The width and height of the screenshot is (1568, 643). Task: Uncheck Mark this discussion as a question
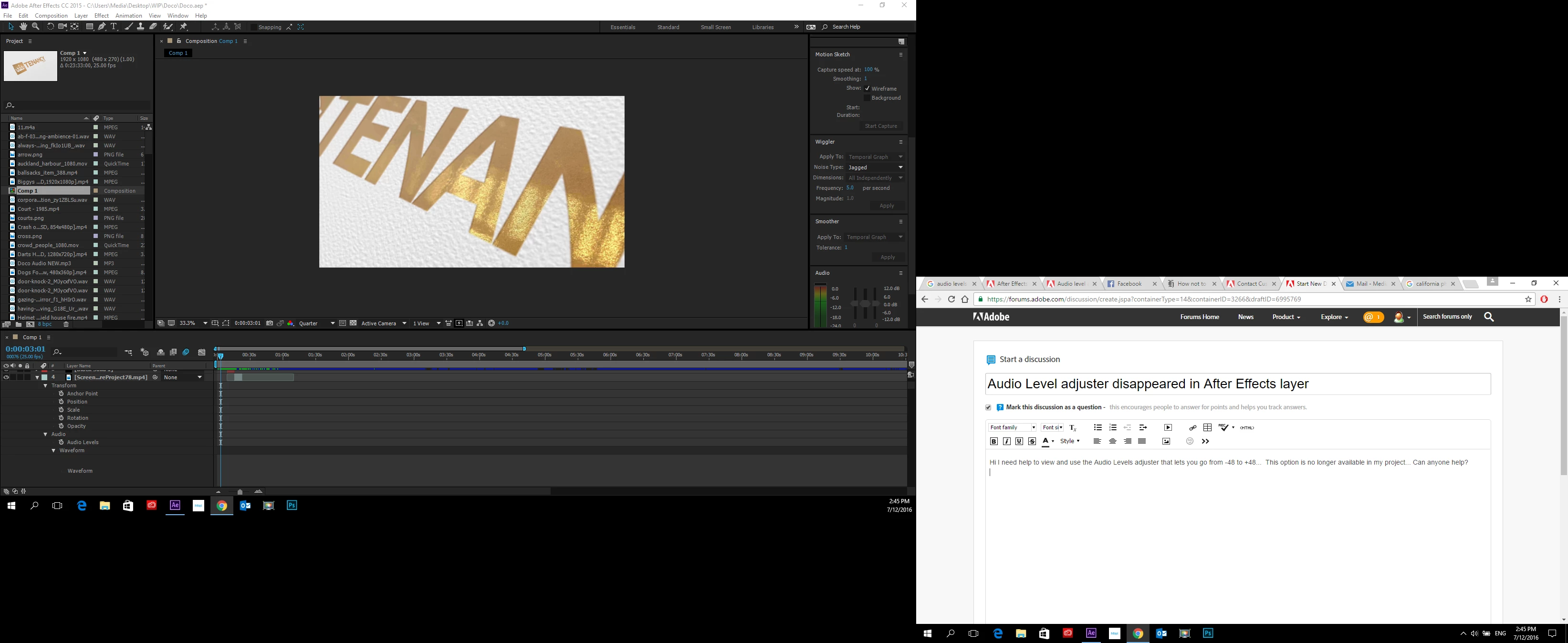pyautogui.click(x=989, y=407)
